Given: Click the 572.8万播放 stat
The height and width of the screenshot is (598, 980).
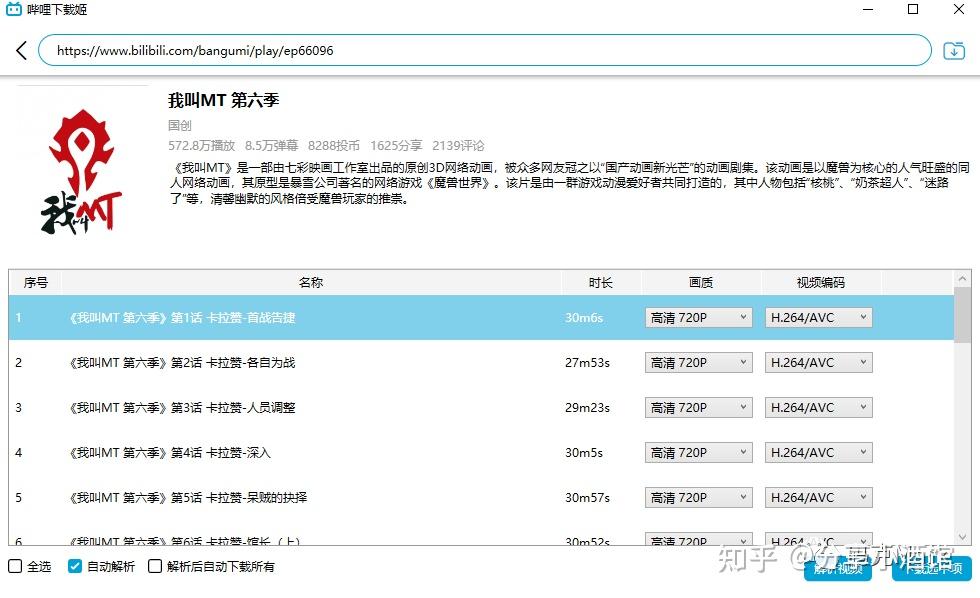Looking at the screenshot, I should (201, 146).
